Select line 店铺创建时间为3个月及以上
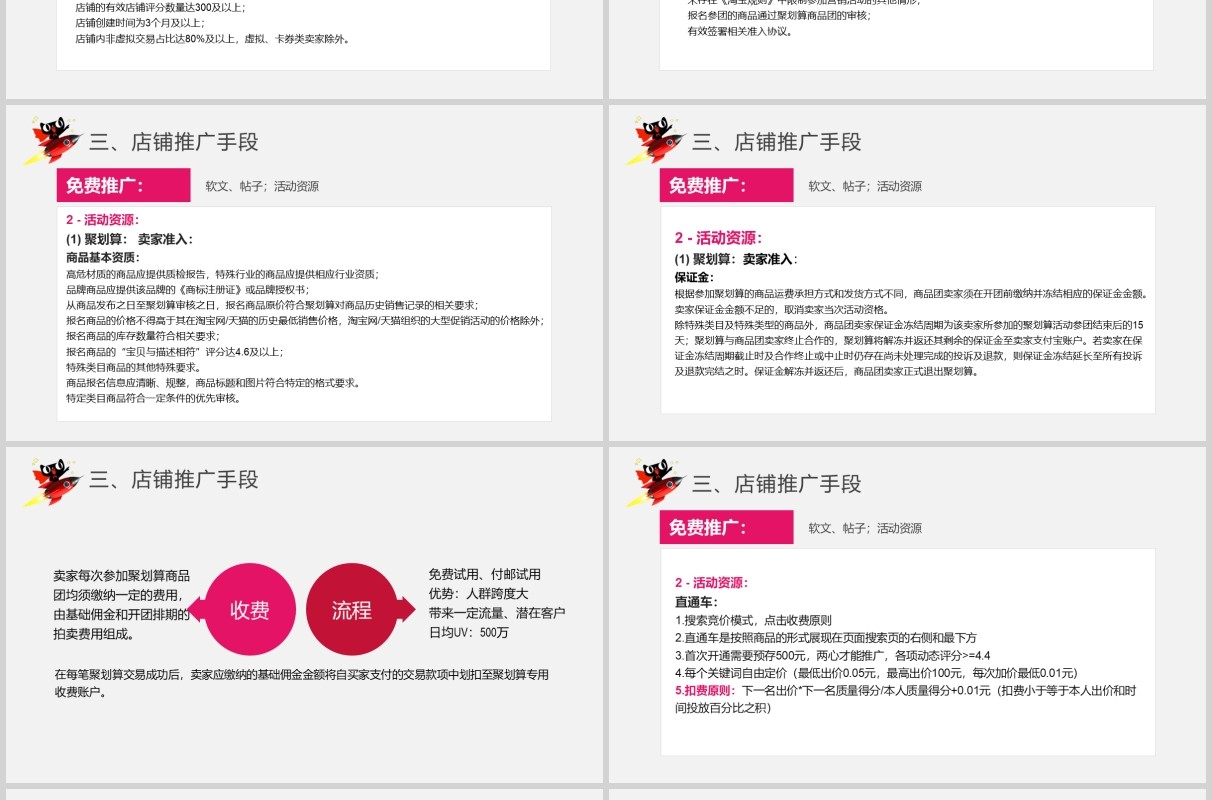The image size is (1212, 800). pos(140,23)
